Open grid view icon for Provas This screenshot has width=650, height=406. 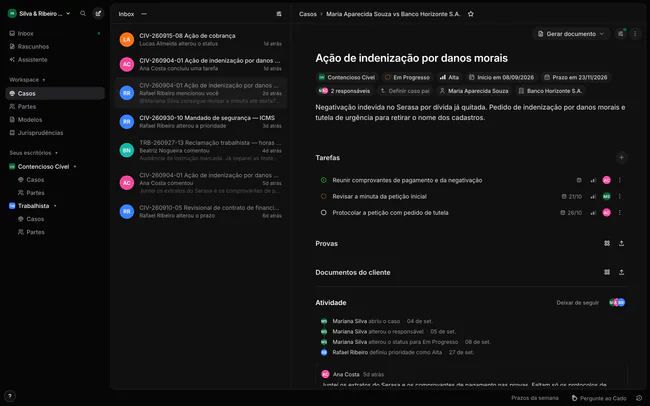[x=607, y=243]
